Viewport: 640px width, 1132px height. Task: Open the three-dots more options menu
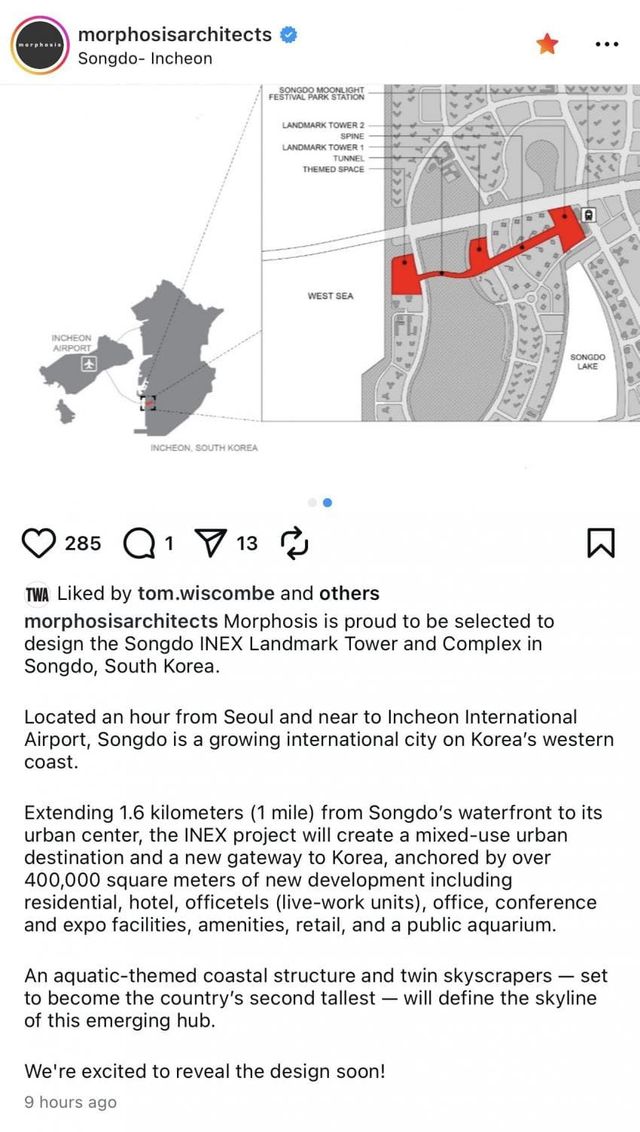click(x=606, y=44)
